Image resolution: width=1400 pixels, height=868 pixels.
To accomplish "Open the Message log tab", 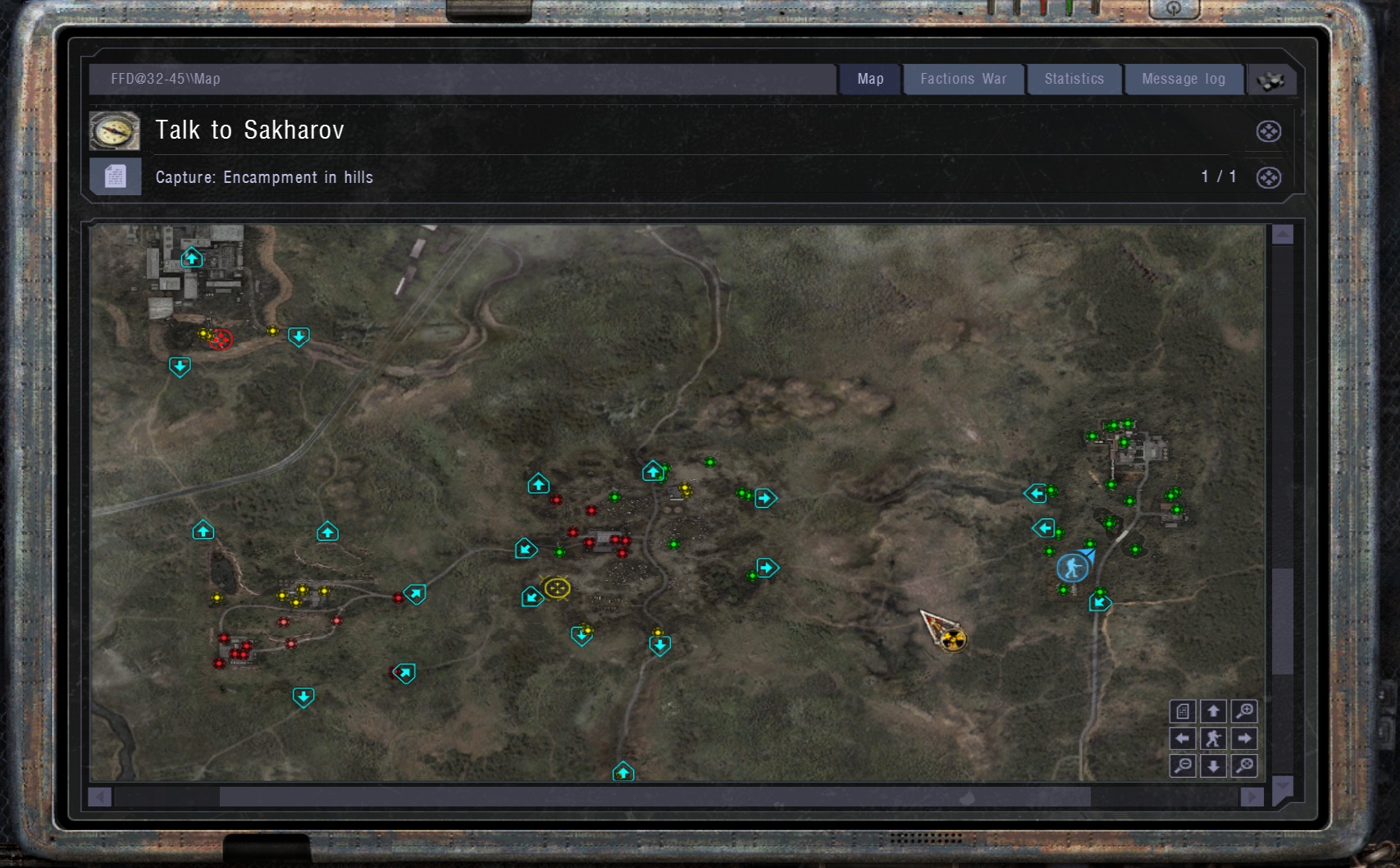I will tap(1183, 80).
